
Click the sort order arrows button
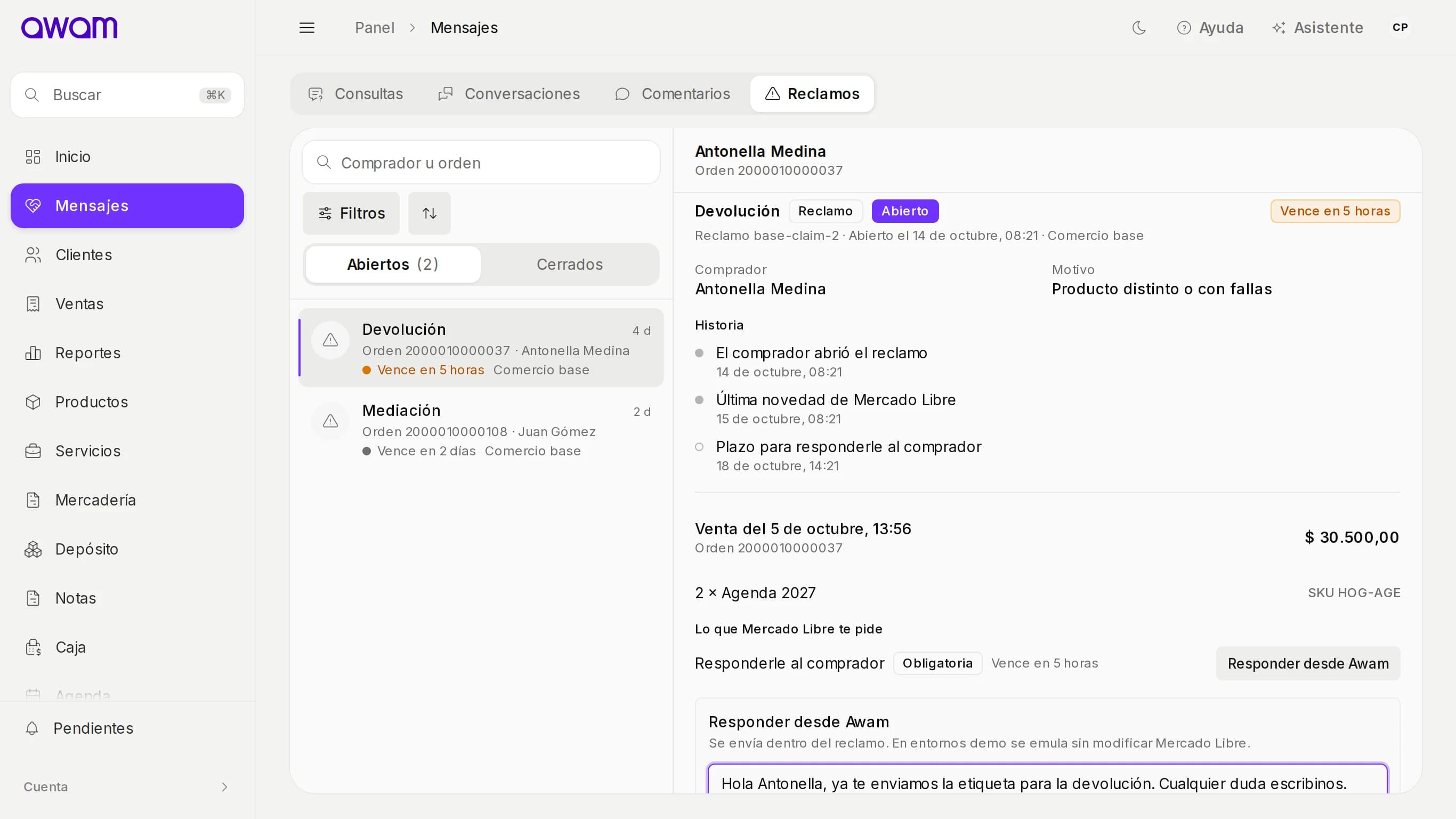[x=430, y=213]
